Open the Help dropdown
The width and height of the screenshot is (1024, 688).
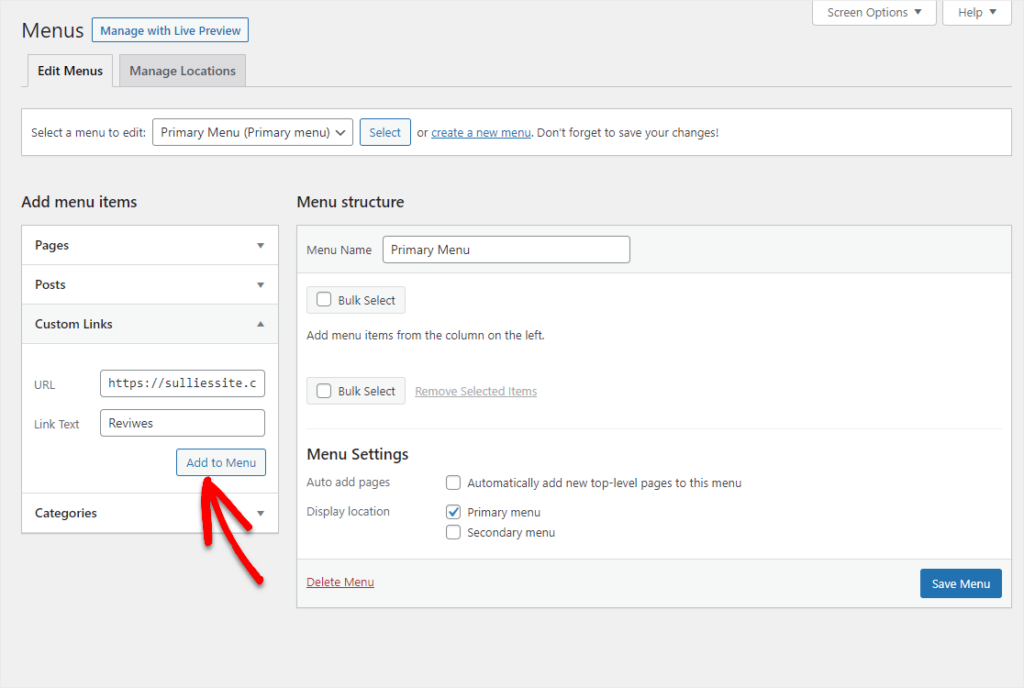coord(975,12)
